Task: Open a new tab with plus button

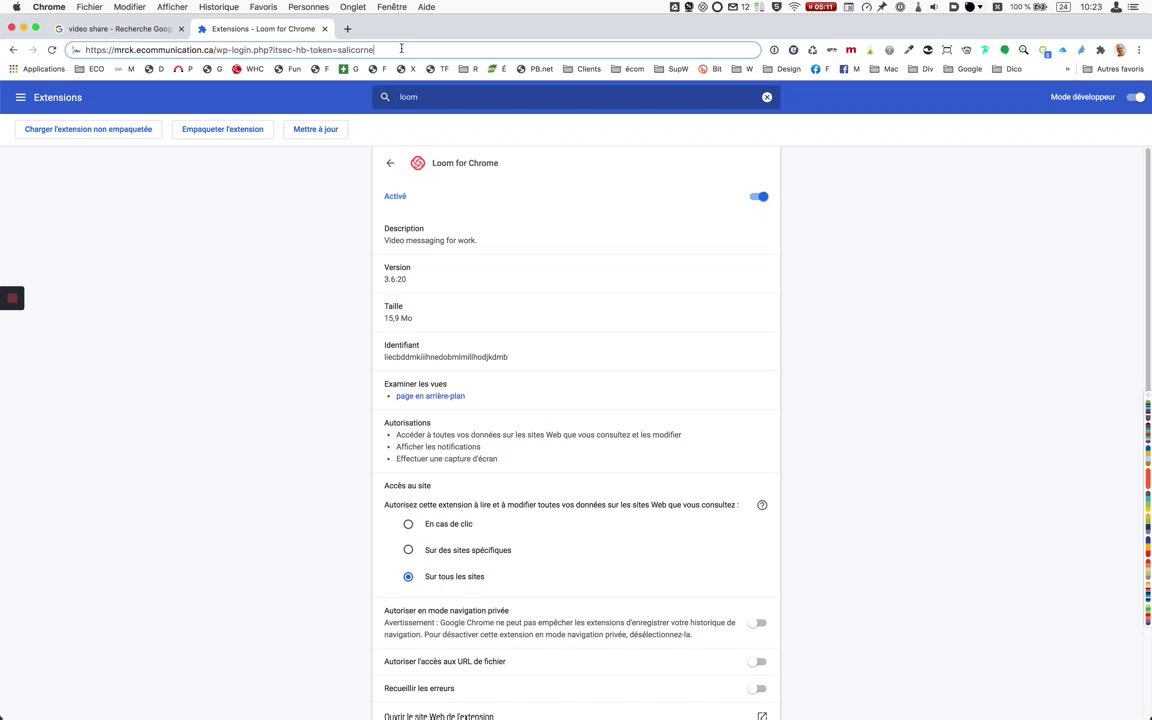Action: pyautogui.click(x=348, y=29)
